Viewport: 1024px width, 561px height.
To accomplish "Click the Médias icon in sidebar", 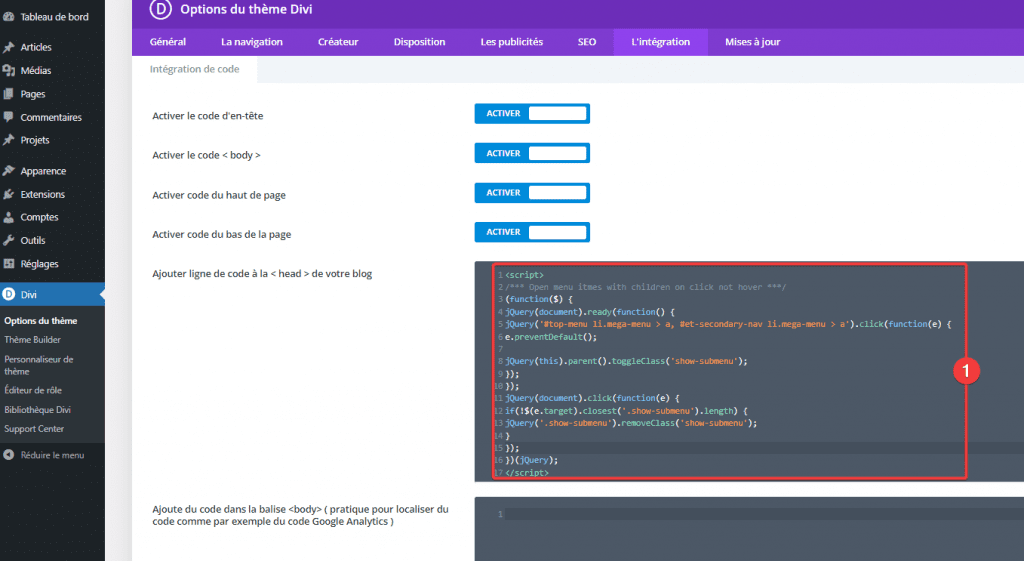I will [8, 71].
